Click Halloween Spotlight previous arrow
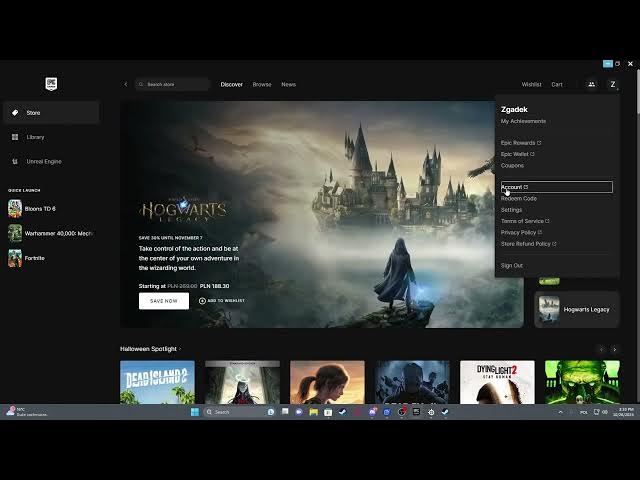Image resolution: width=640 pixels, height=480 pixels. click(601, 349)
